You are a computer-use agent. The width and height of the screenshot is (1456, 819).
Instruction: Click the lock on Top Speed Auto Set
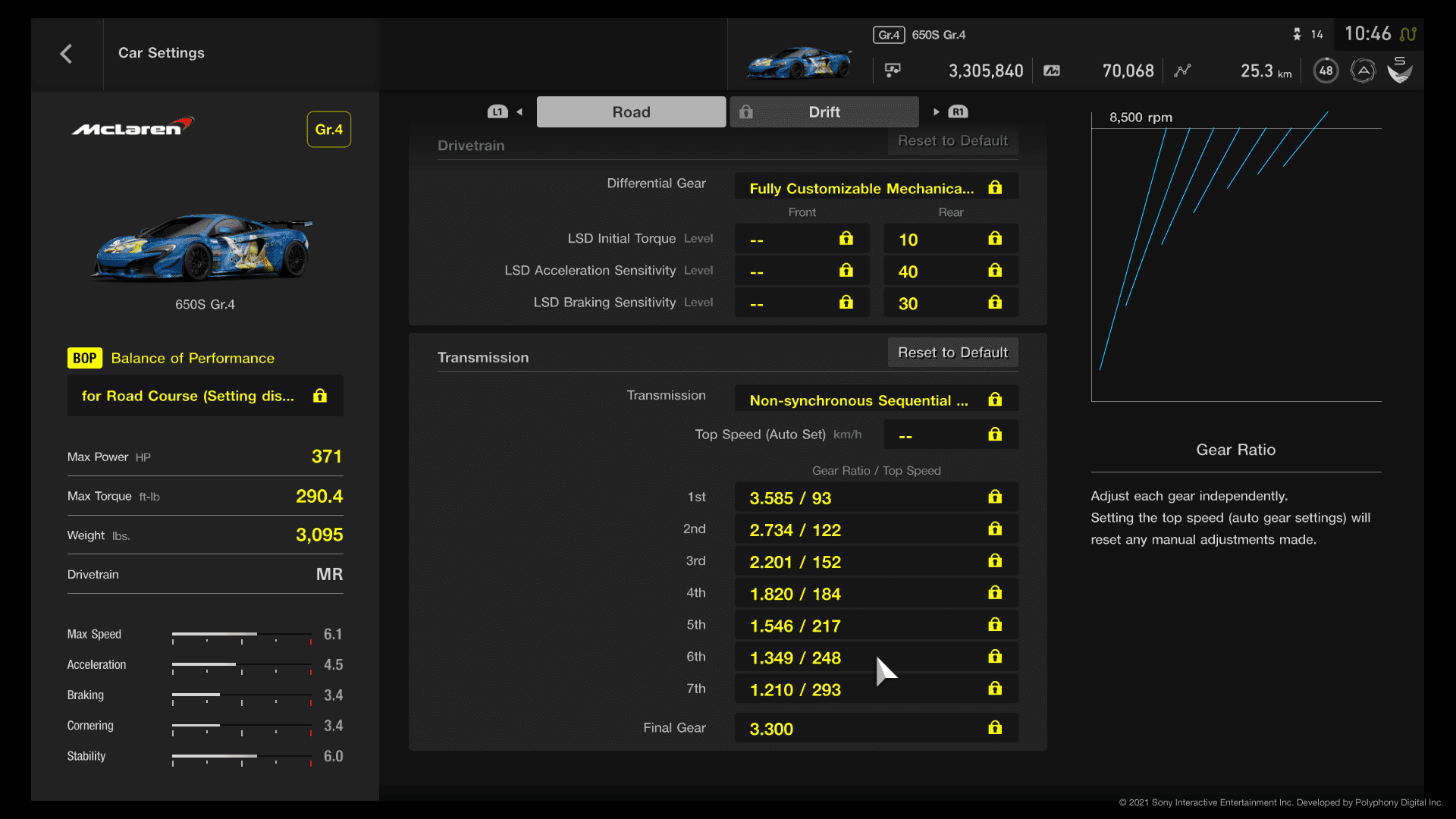point(995,435)
